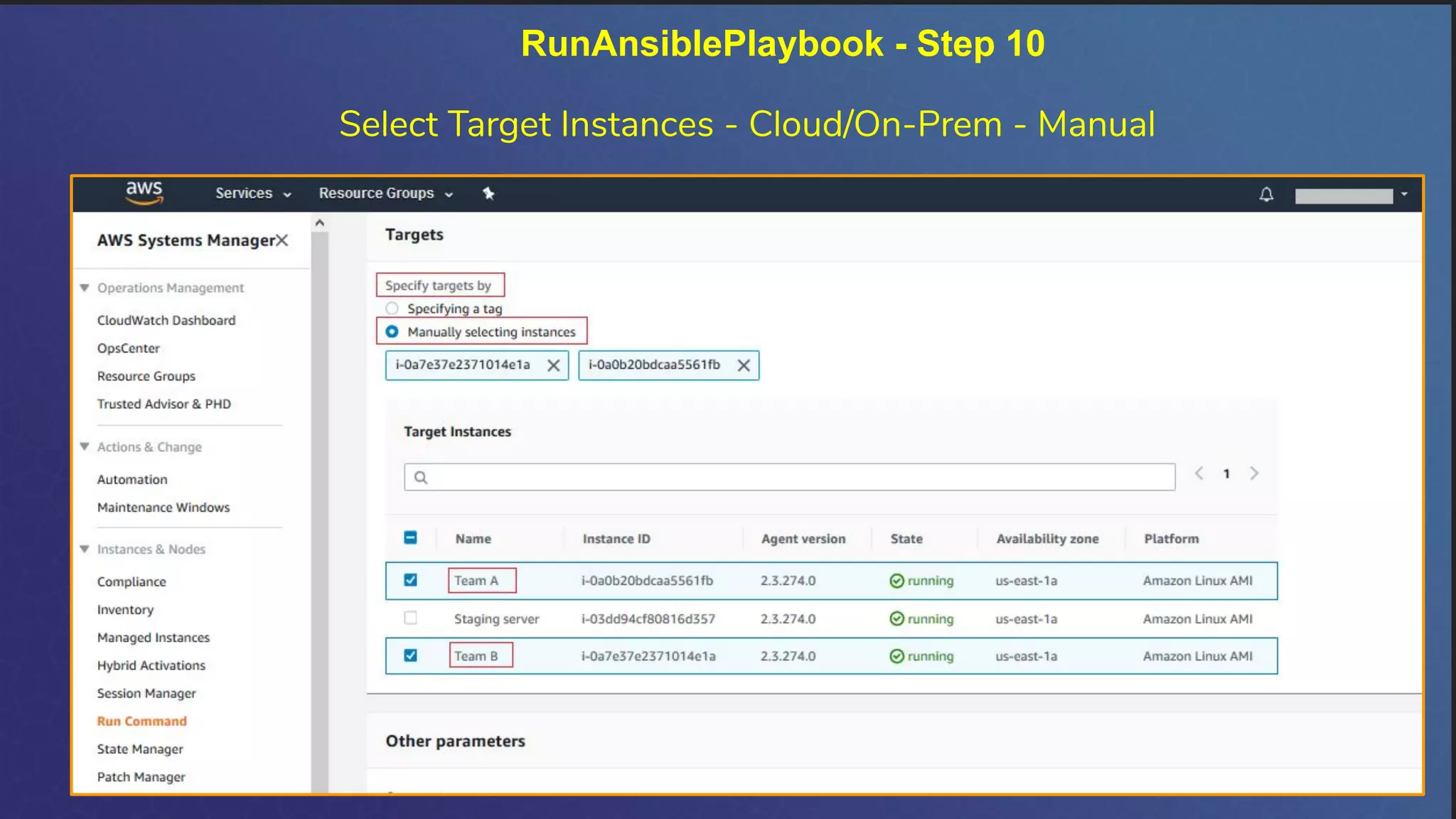Click the AWS logo in the header

pos(144,193)
